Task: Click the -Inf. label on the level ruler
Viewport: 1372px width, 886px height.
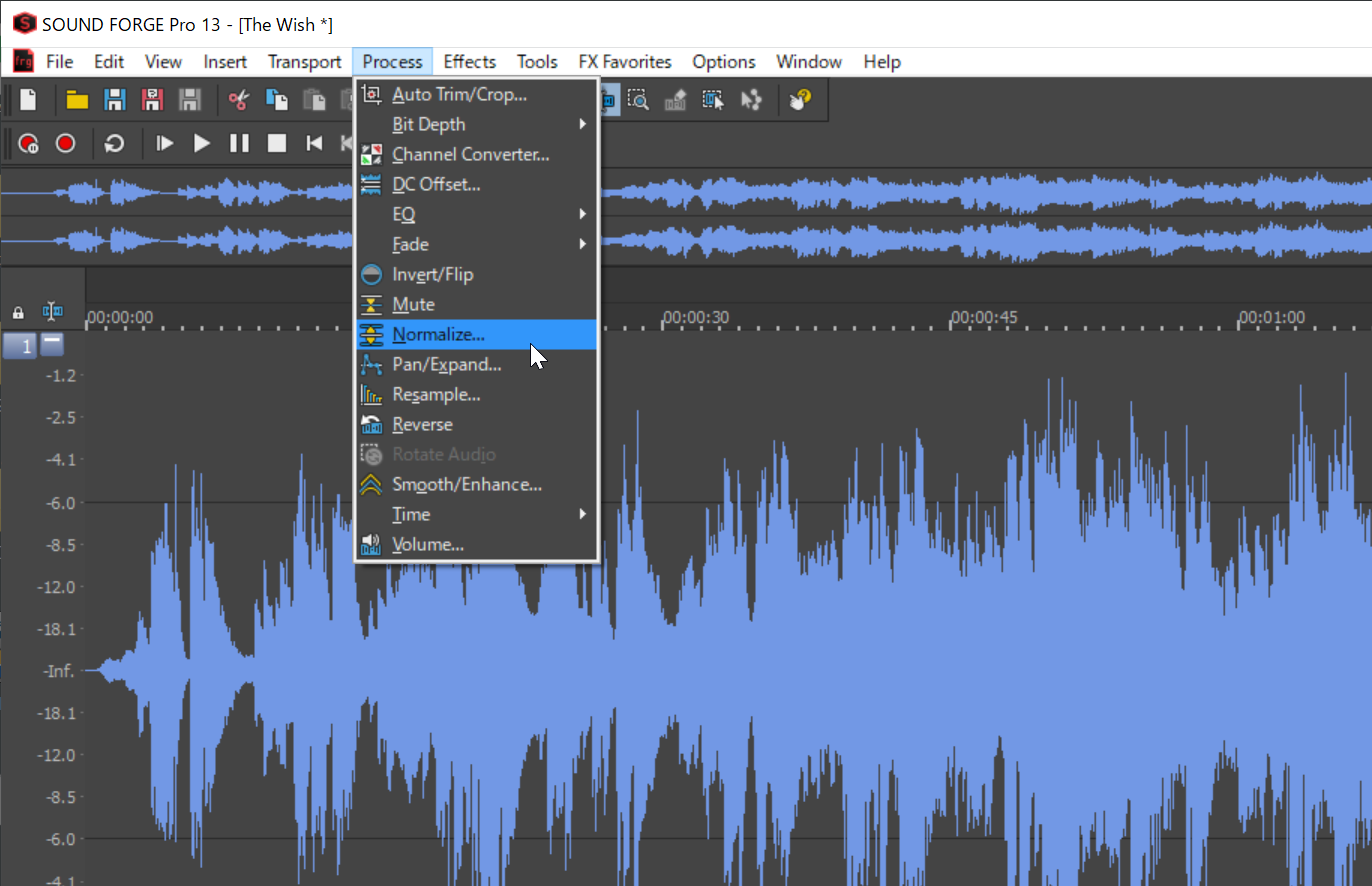Action: [58, 671]
